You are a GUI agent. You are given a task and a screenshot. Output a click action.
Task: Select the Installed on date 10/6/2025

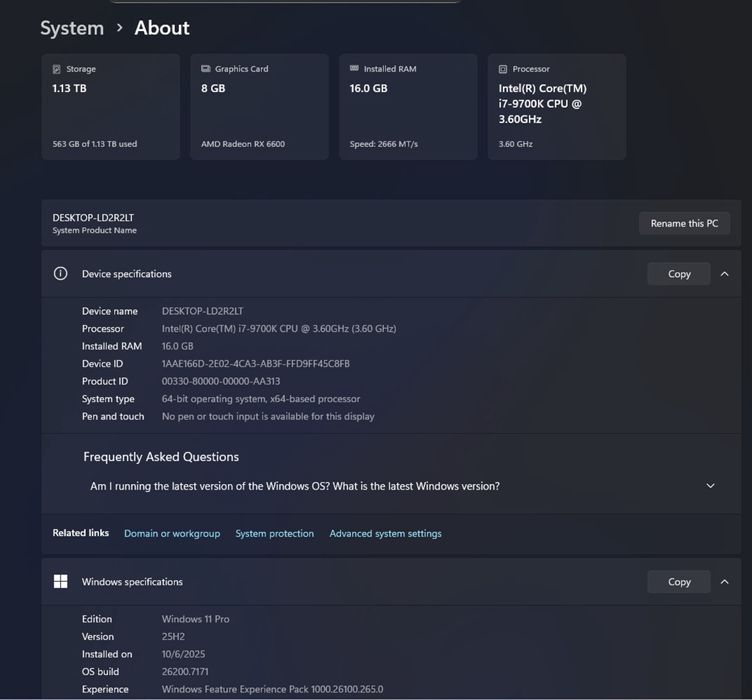coord(183,654)
